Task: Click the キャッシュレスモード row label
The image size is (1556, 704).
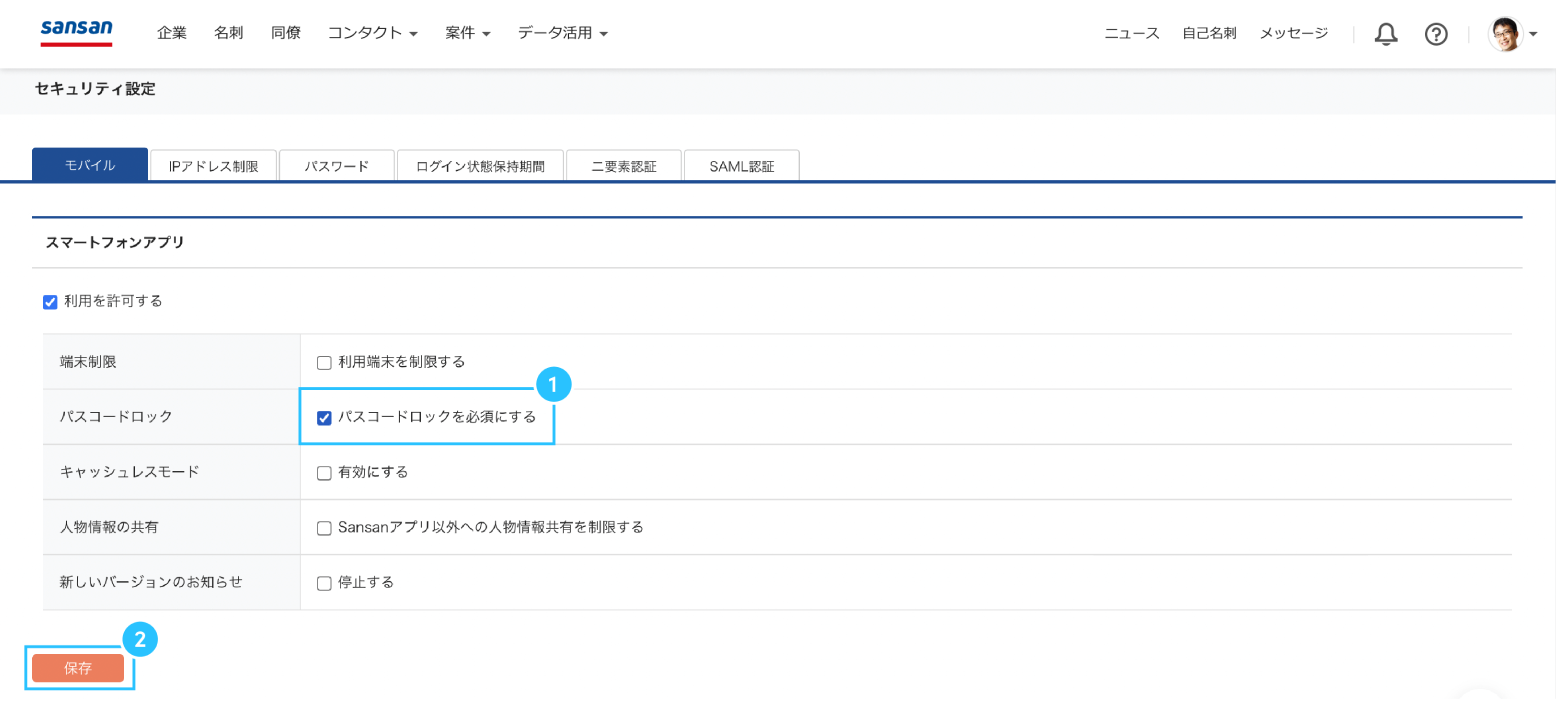Action: pos(130,472)
